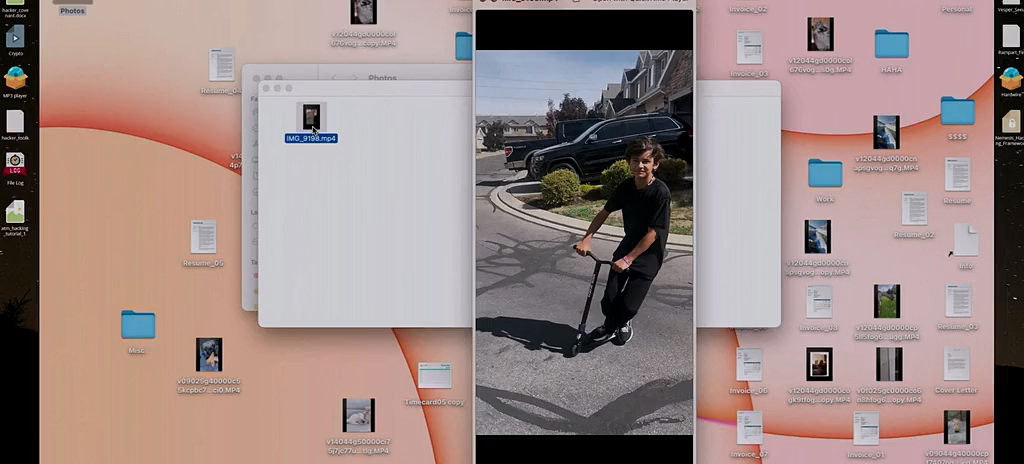
Task: Select the atm_hacking_tutorial_1 image file
Action: pyautogui.click(x=15, y=211)
